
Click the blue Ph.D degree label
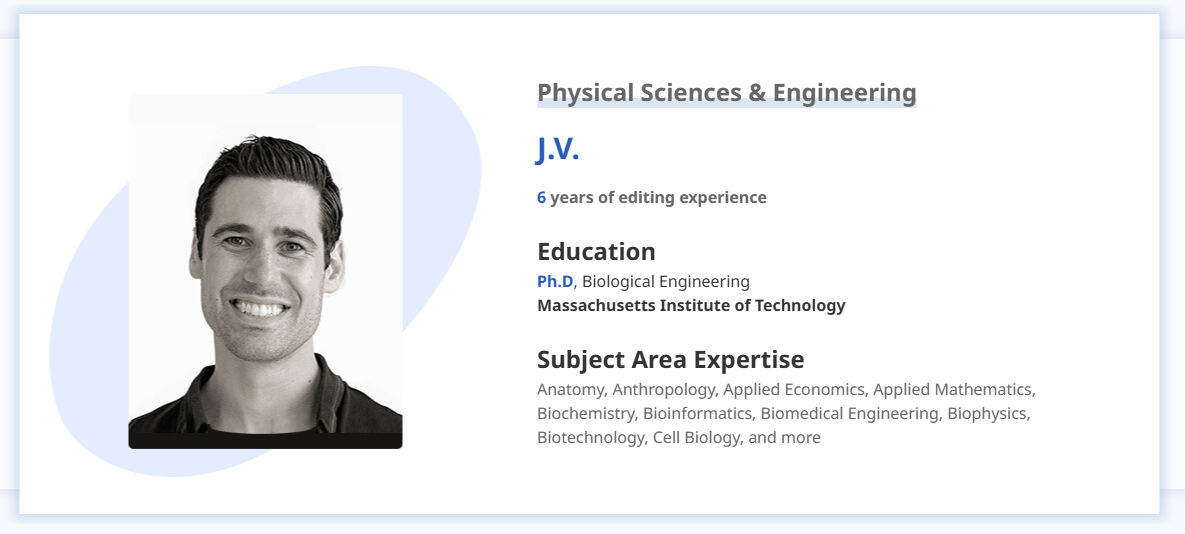tap(555, 281)
